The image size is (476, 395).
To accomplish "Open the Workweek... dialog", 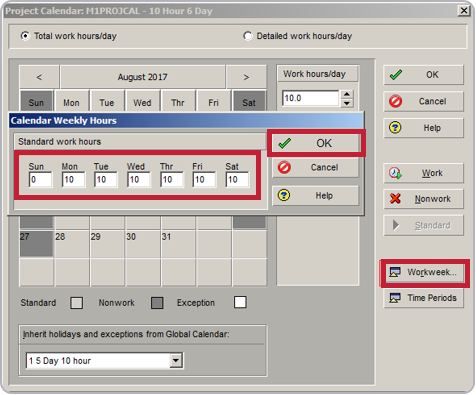I will pyautogui.click(x=424, y=272).
